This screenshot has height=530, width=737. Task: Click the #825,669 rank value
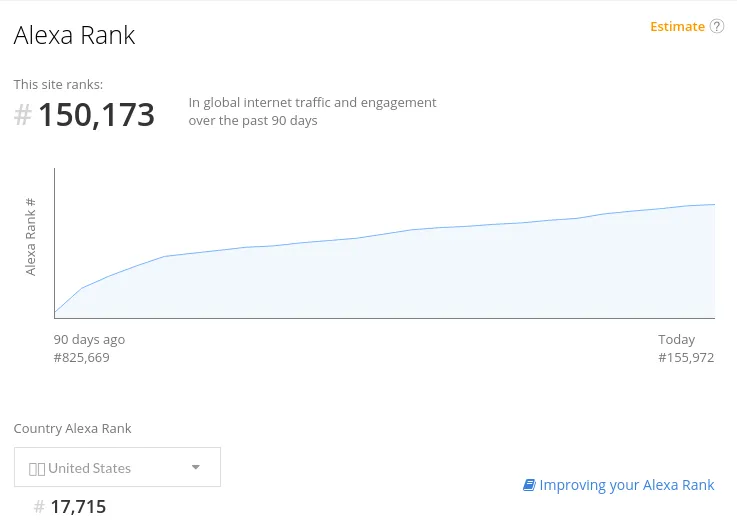tap(81, 358)
